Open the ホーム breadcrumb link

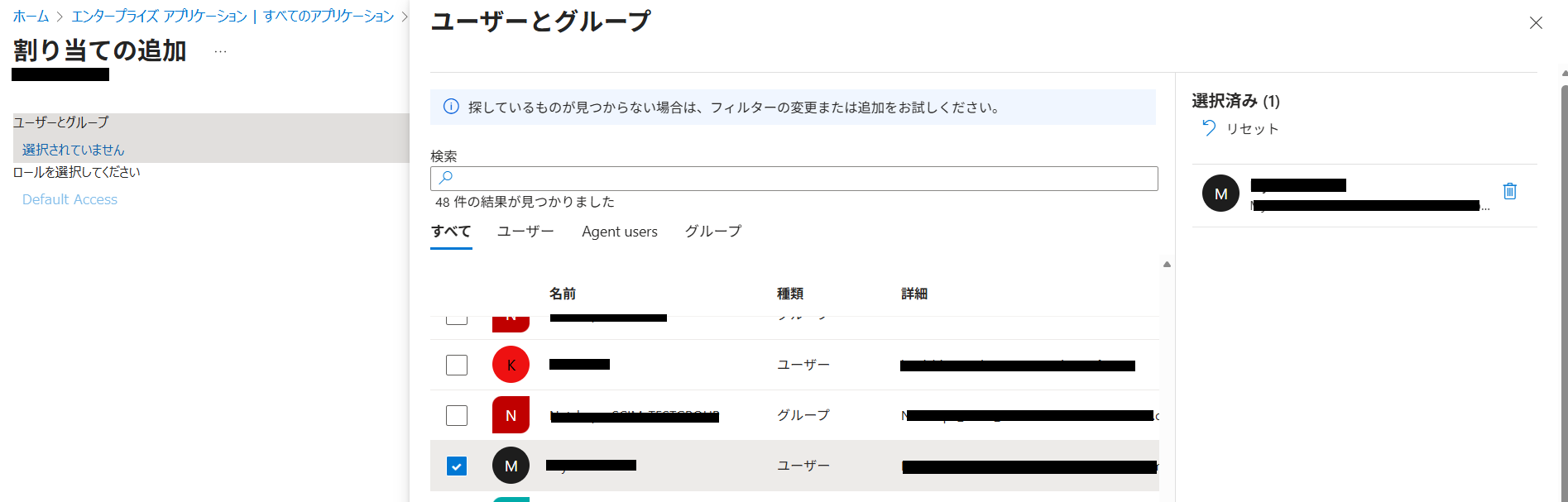tap(31, 17)
